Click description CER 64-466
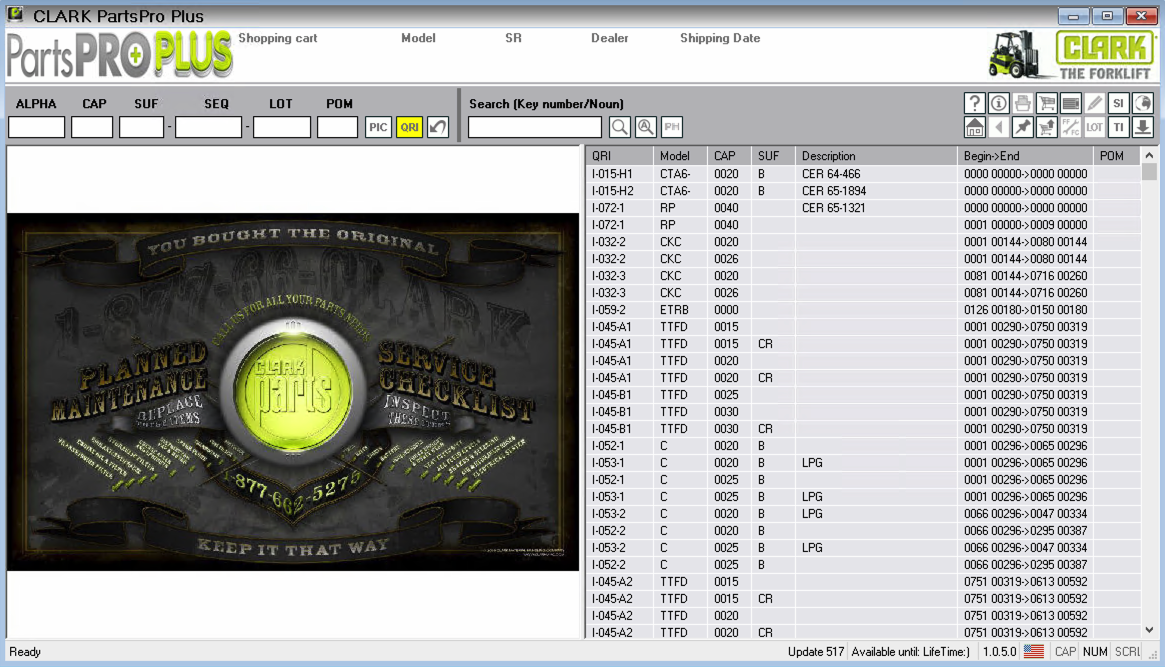The height and width of the screenshot is (667, 1165). (831, 174)
